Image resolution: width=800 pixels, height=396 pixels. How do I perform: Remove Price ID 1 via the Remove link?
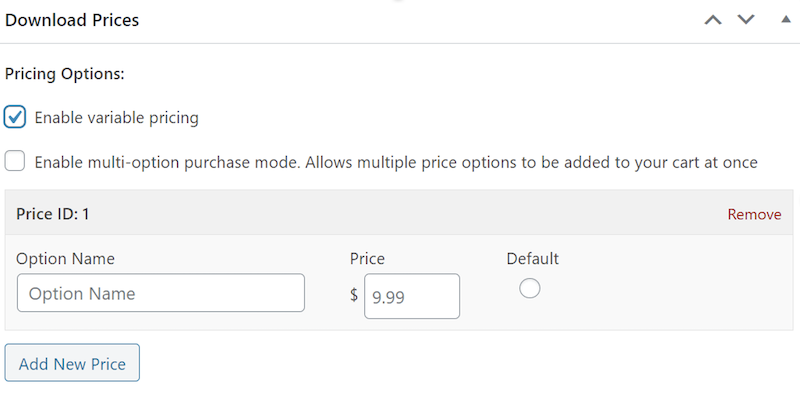[754, 214]
